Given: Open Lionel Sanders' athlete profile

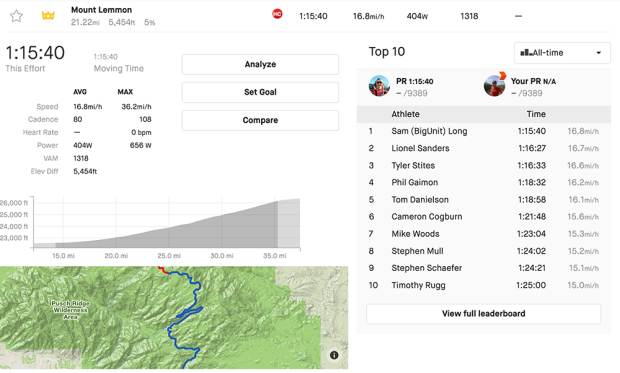Looking at the screenshot, I should point(420,148).
